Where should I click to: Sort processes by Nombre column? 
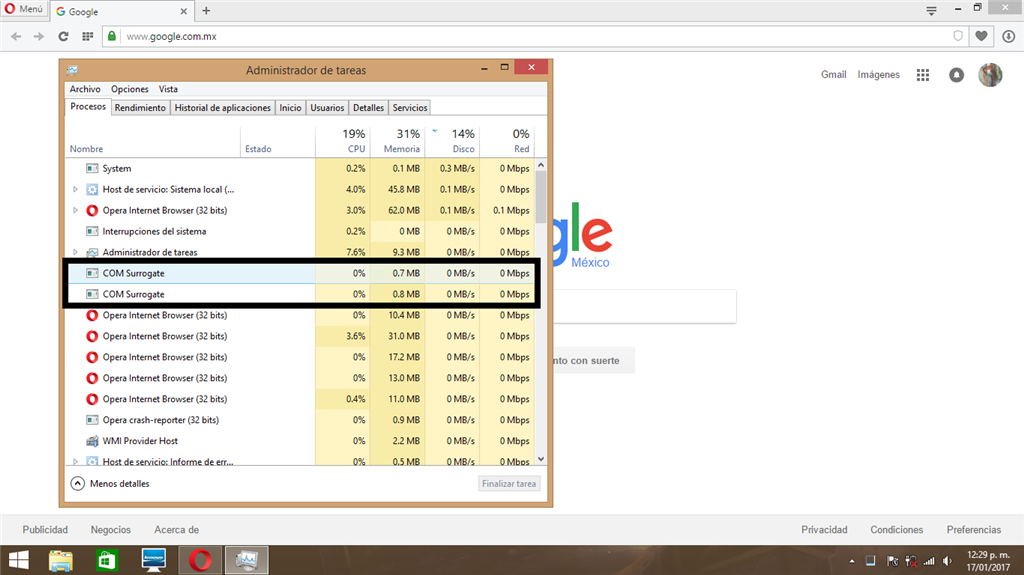click(x=153, y=140)
